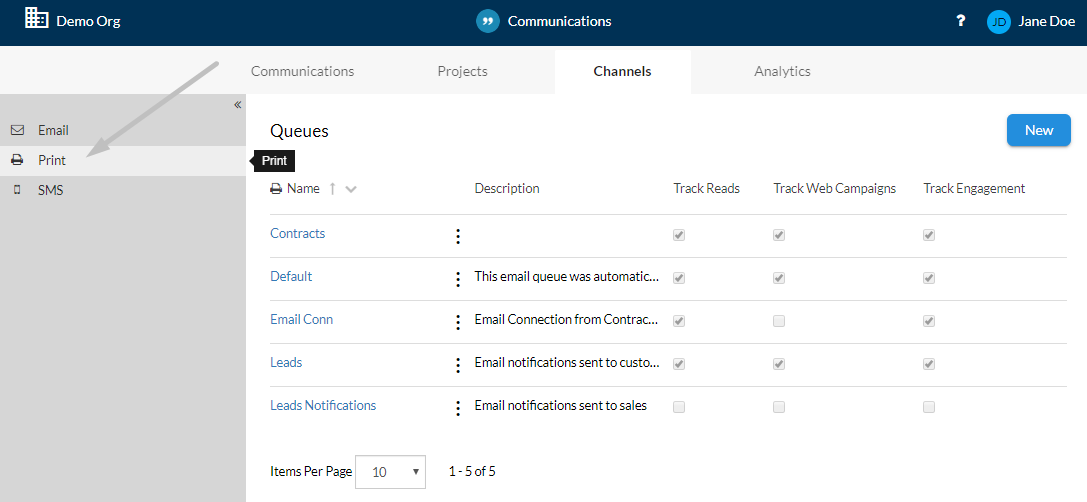The width and height of the screenshot is (1087, 502).
Task: Open the Leads Notifications queue link
Action: (x=323, y=406)
